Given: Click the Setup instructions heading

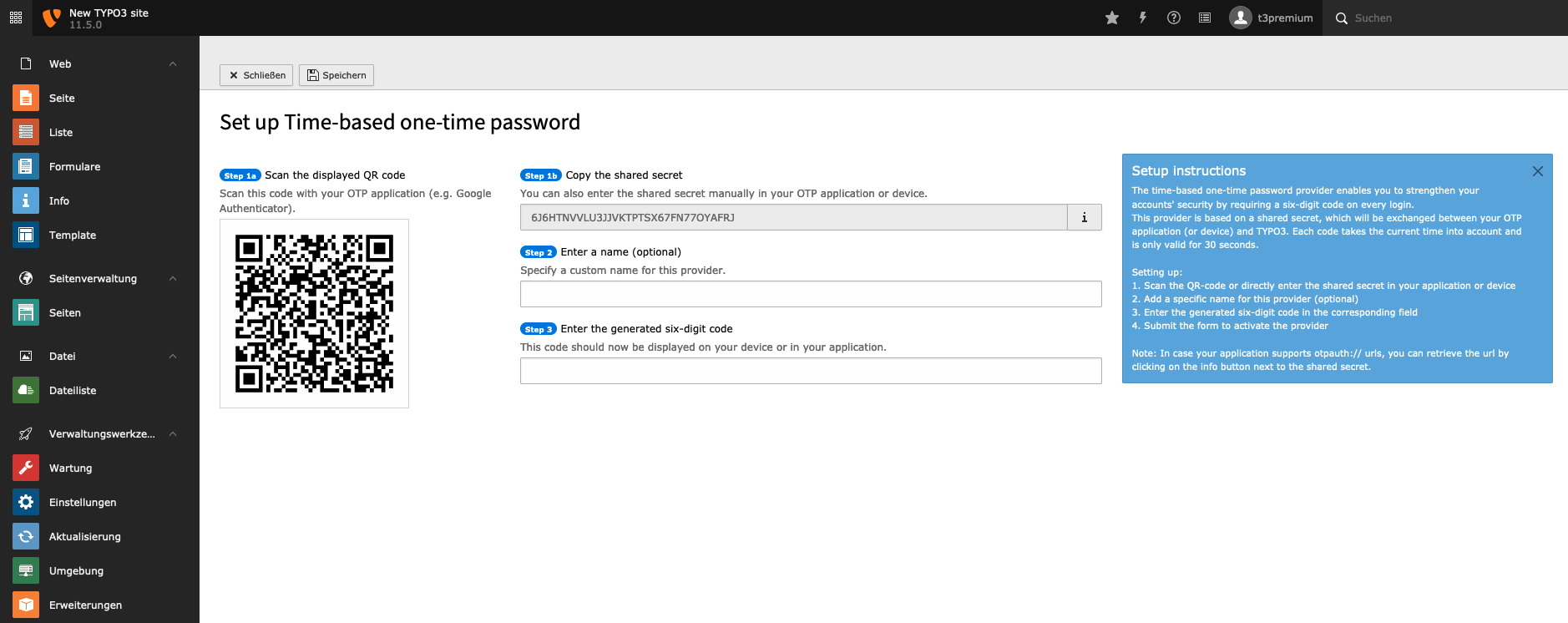Looking at the screenshot, I should (1188, 170).
